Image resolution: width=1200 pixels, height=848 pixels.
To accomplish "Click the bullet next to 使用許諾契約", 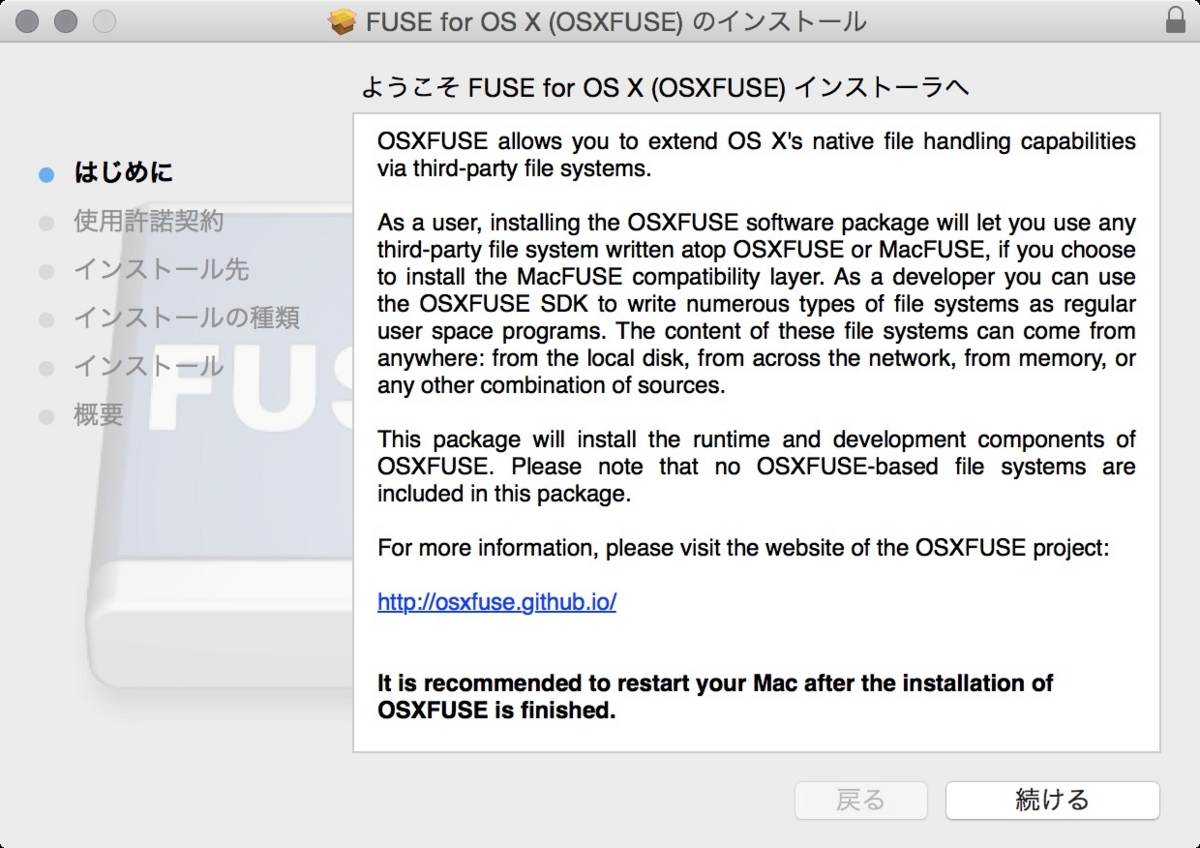I will pyautogui.click(x=46, y=221).
